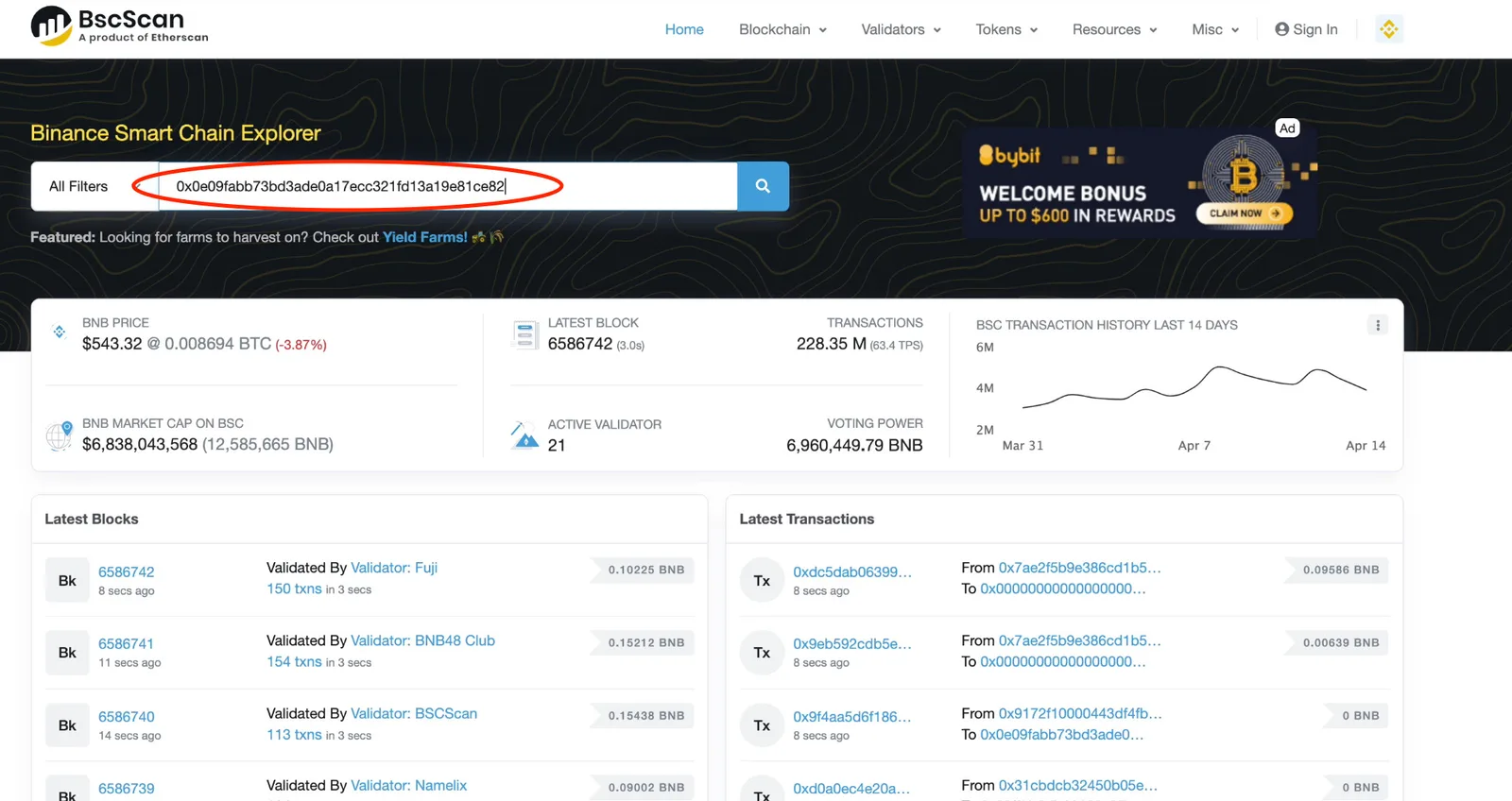Open transaction 0x9eb592cdb5e...
Viewport: 1512px width, 801px height.
tap(852, 643)
